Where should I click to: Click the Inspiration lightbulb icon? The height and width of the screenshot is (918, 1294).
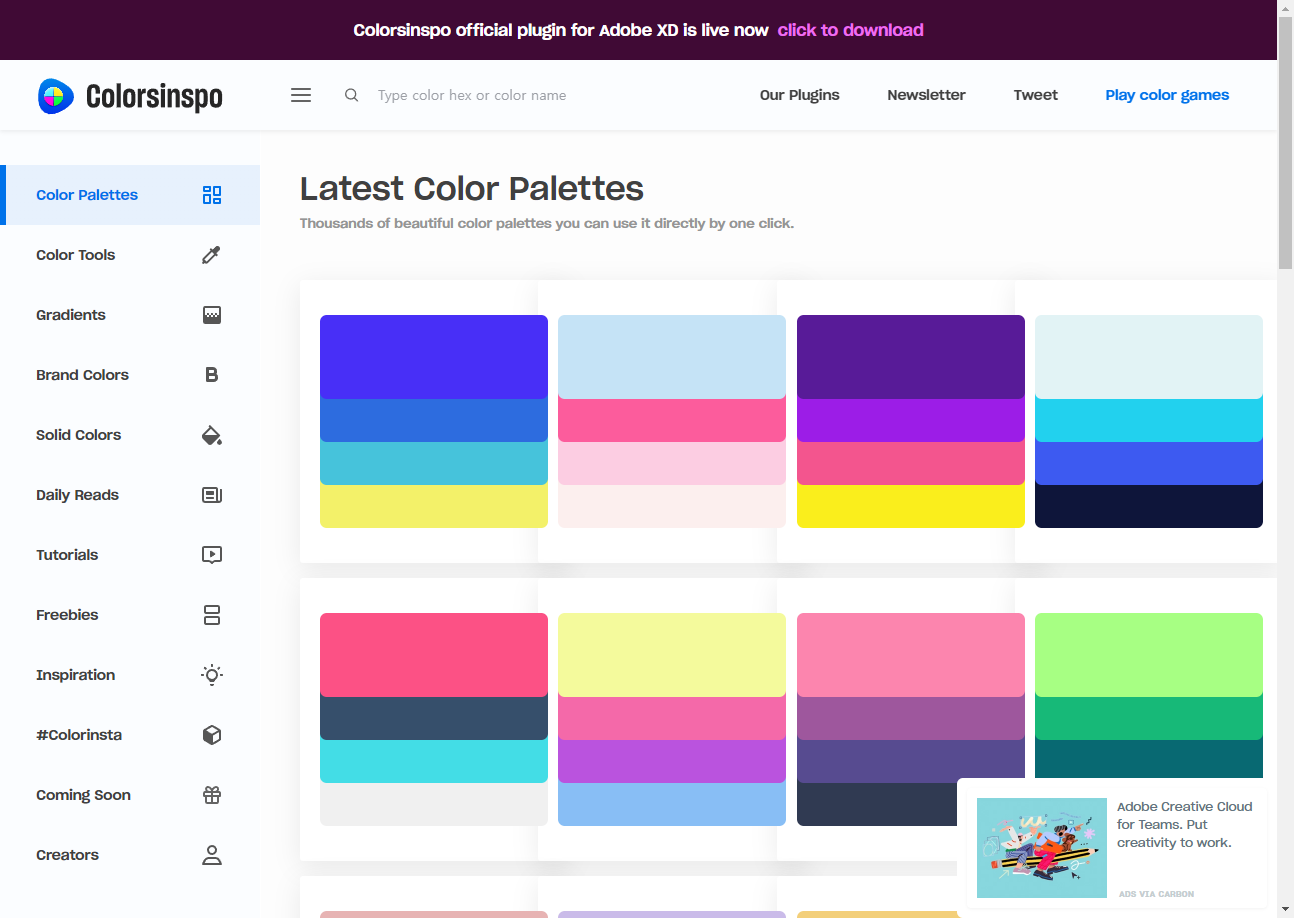click(211, 675)
